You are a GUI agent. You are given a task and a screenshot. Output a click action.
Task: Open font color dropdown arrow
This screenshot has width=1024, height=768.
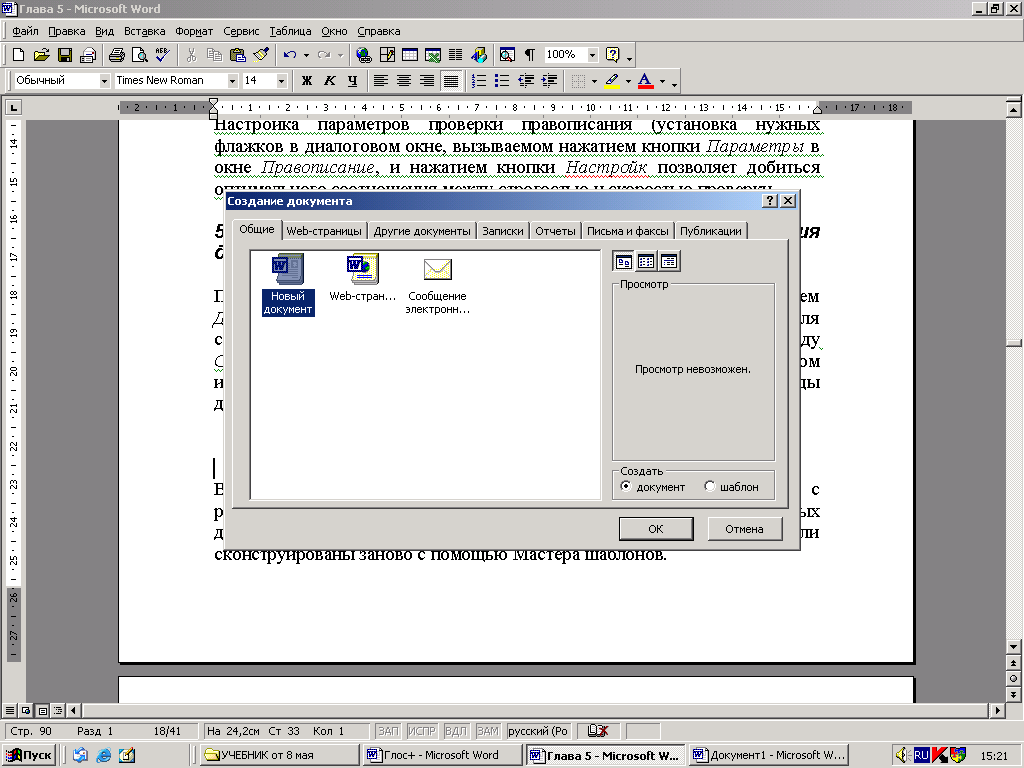click(662, 81)
